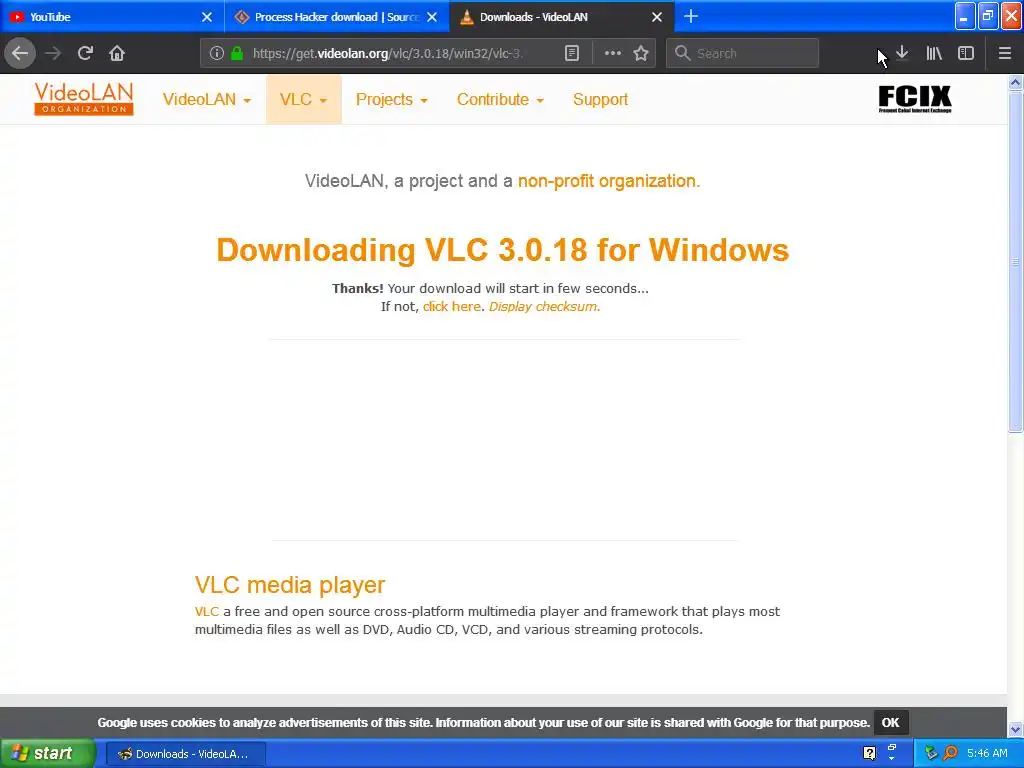Click the taskbar clock showing 5:46 AM
Screen dimensions: 1024x768
pos(987,753)
